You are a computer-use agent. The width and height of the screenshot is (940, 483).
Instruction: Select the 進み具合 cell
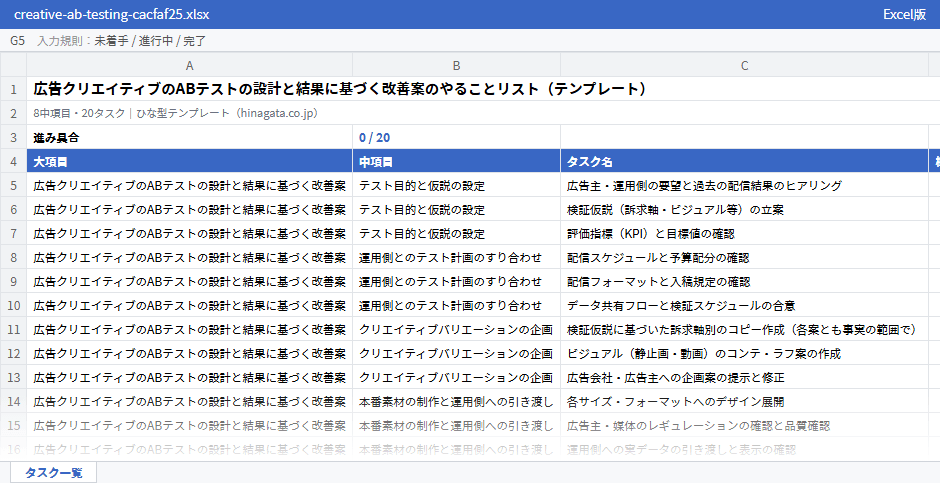(x=189, y=137)
